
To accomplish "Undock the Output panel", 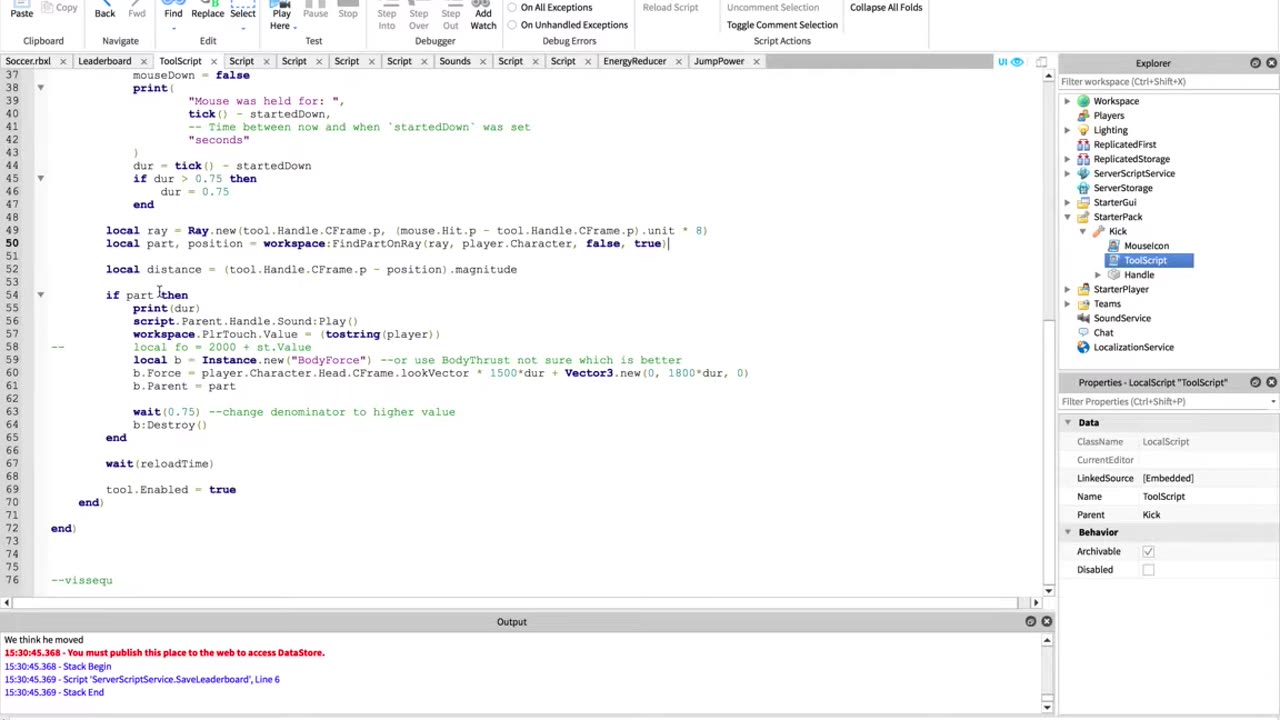I will pyautogui.click(x=1030, y=621).
